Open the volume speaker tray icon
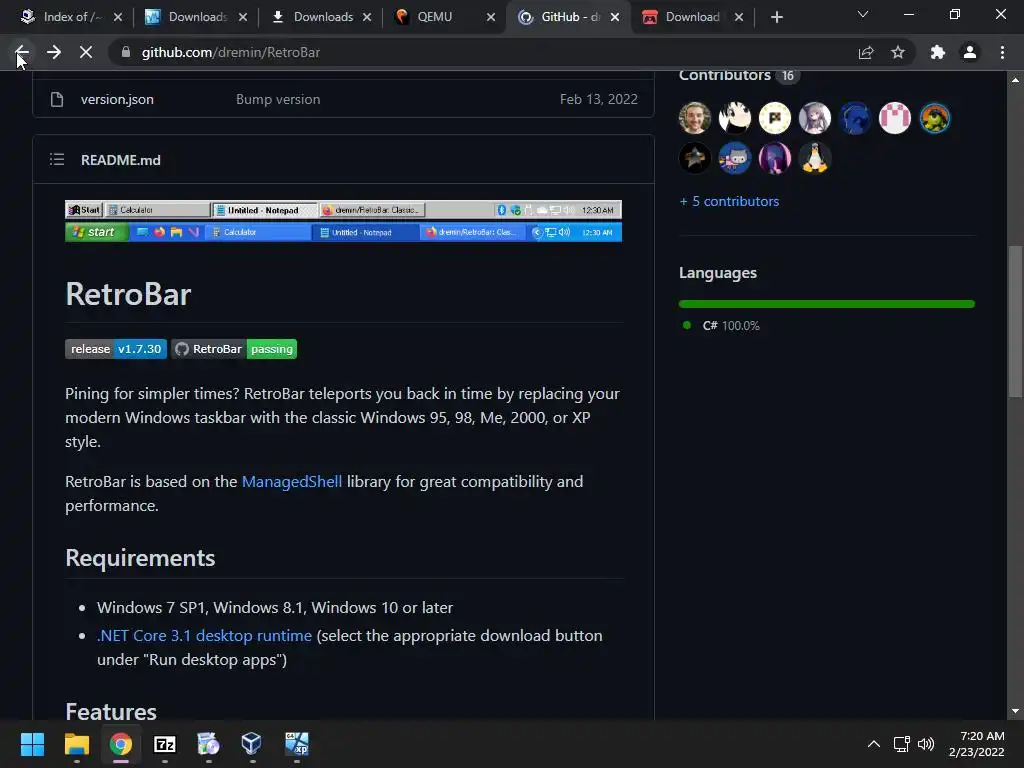This screenshot has width=1024, height=768. tap(926, 744)
